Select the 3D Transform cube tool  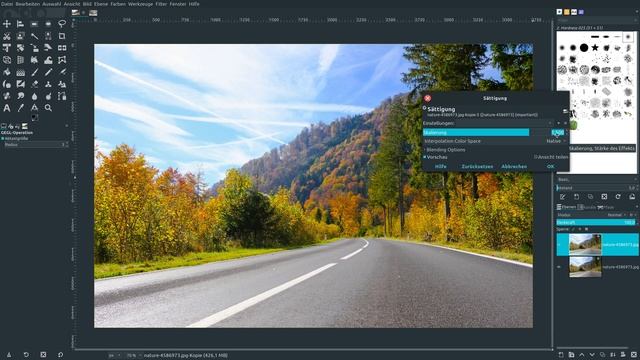pos(7,60)
